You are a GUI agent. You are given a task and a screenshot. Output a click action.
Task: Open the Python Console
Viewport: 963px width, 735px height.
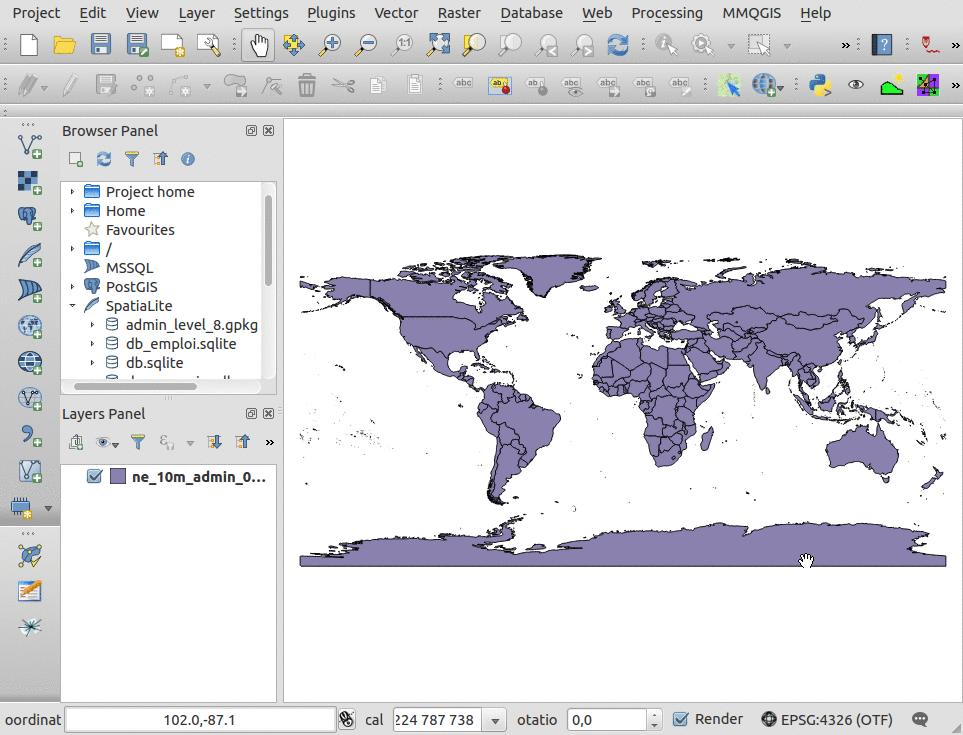(822, 86)
